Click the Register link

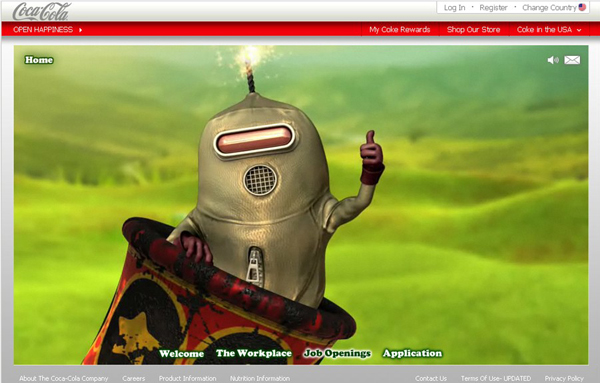[x=493, y=8]
